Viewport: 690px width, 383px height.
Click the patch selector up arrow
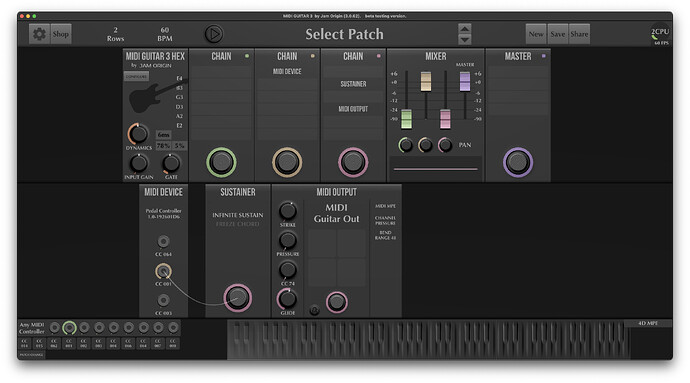(465, 29)
